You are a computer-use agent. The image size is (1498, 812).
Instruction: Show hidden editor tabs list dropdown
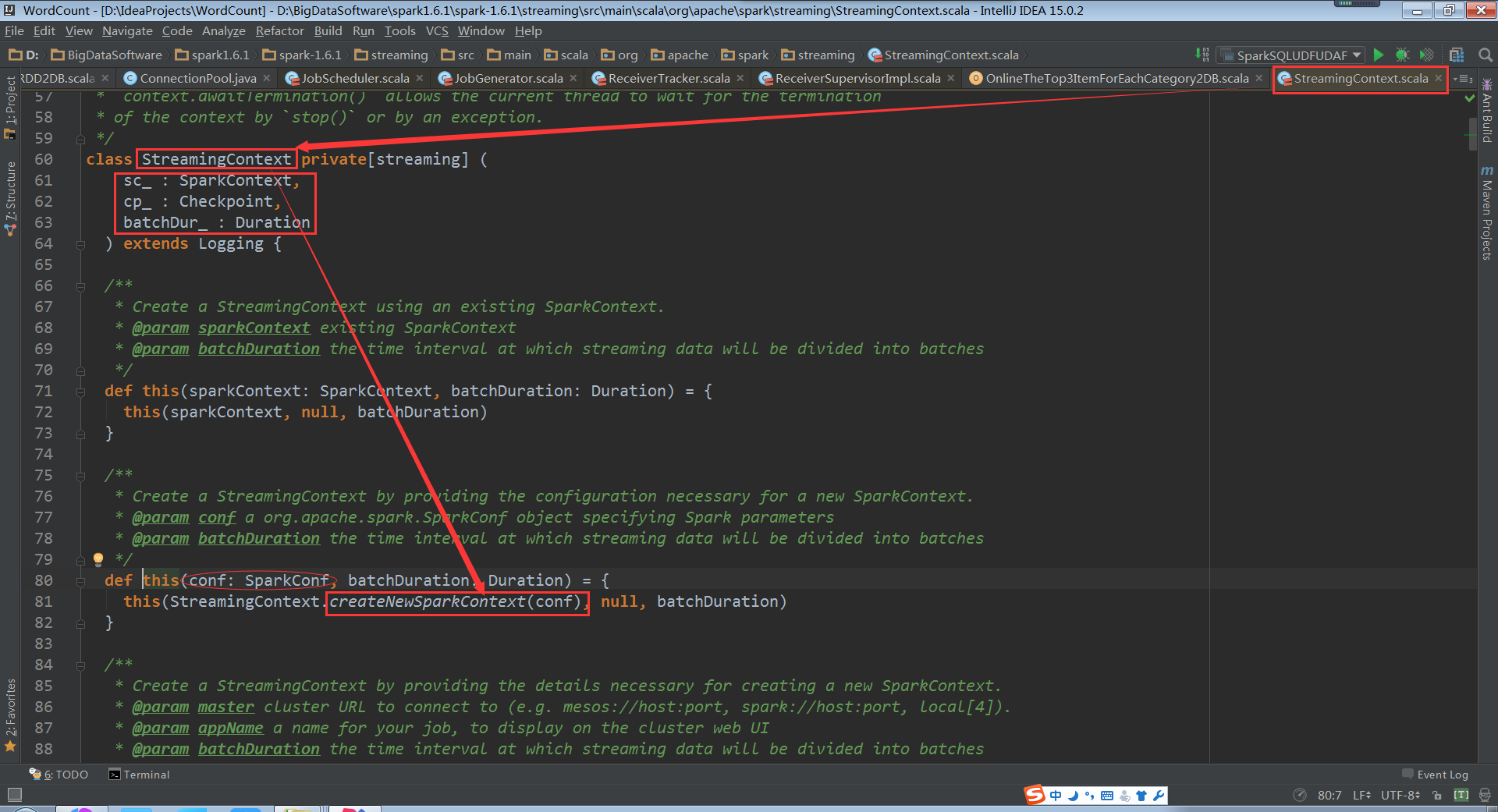click(x=1463, y=78)
